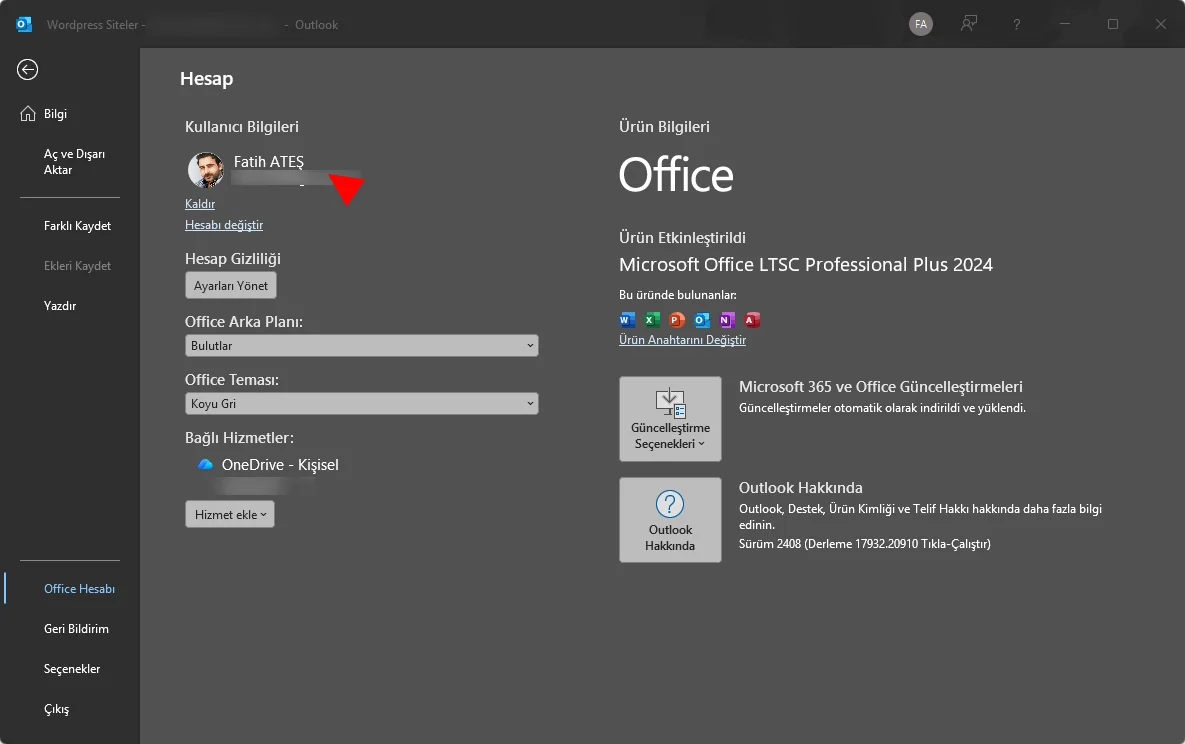
Task: Click Microsoft 365 ve Office Güncelleştirmeleri heading
Action: [880, 386]
